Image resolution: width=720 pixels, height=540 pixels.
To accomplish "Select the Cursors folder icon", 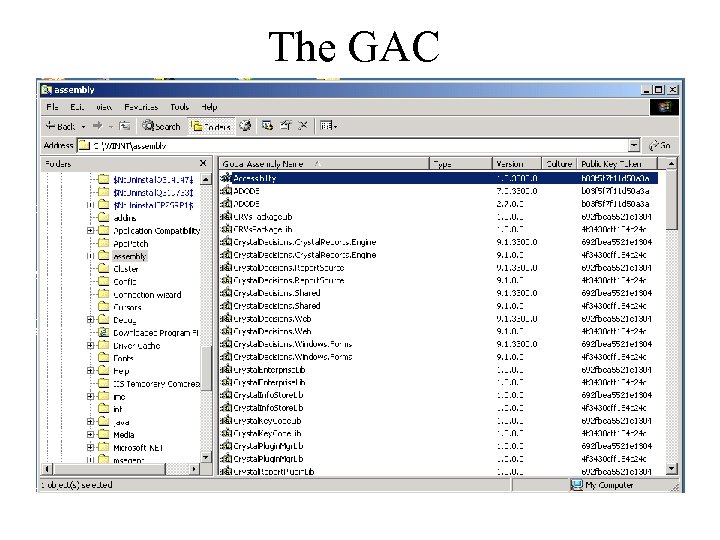I will click(x=104, y=307).
